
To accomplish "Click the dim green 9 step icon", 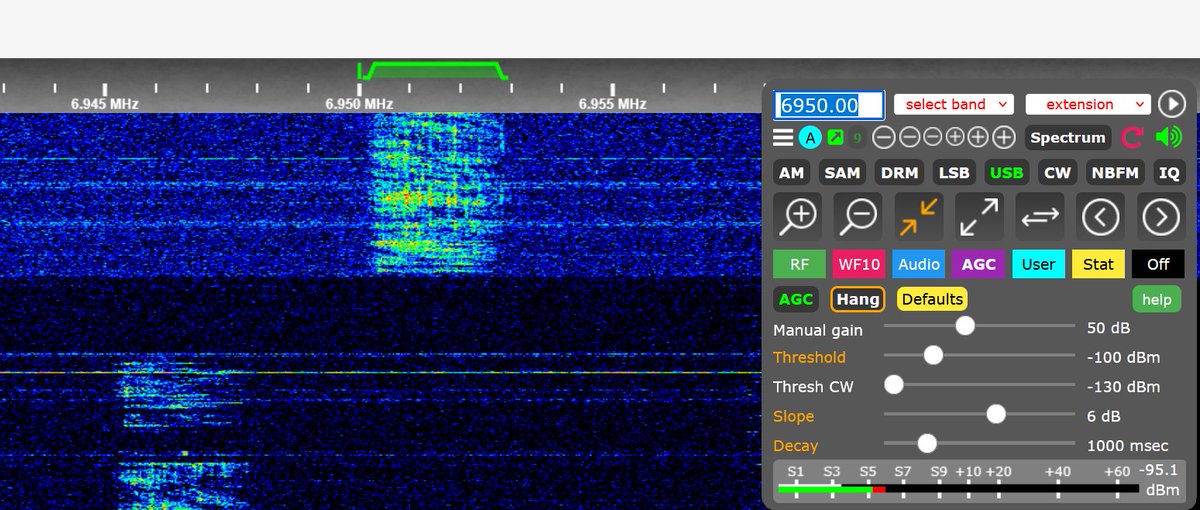I will click(857, 138).
